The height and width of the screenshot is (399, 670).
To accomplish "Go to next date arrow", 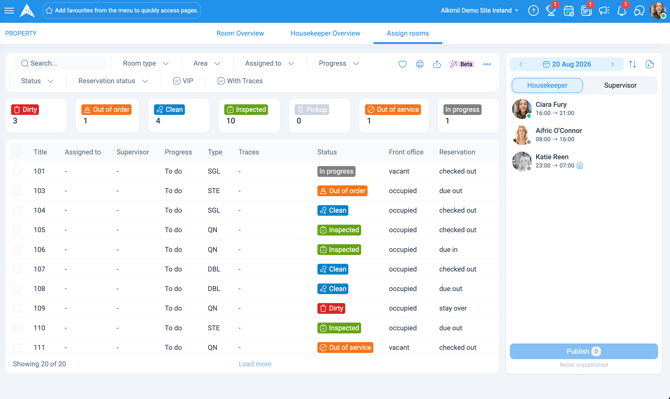I will pyautogui.click(x=612, y=65).
